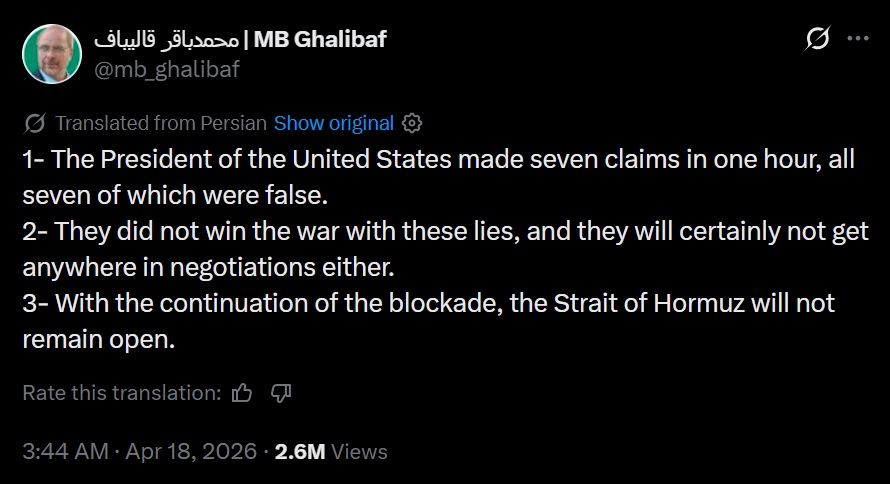
Task: Rate the translation with thumbs up
Action: coord(241,393)
